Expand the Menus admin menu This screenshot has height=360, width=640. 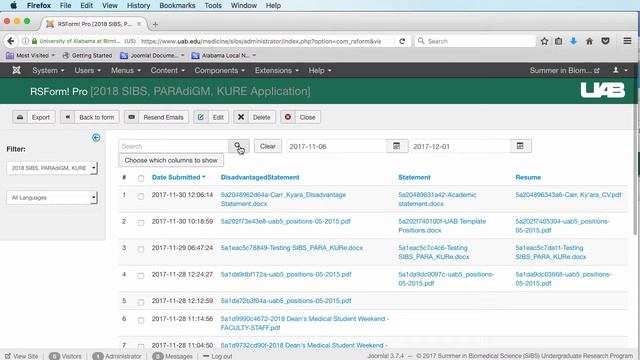click(126, 70)
